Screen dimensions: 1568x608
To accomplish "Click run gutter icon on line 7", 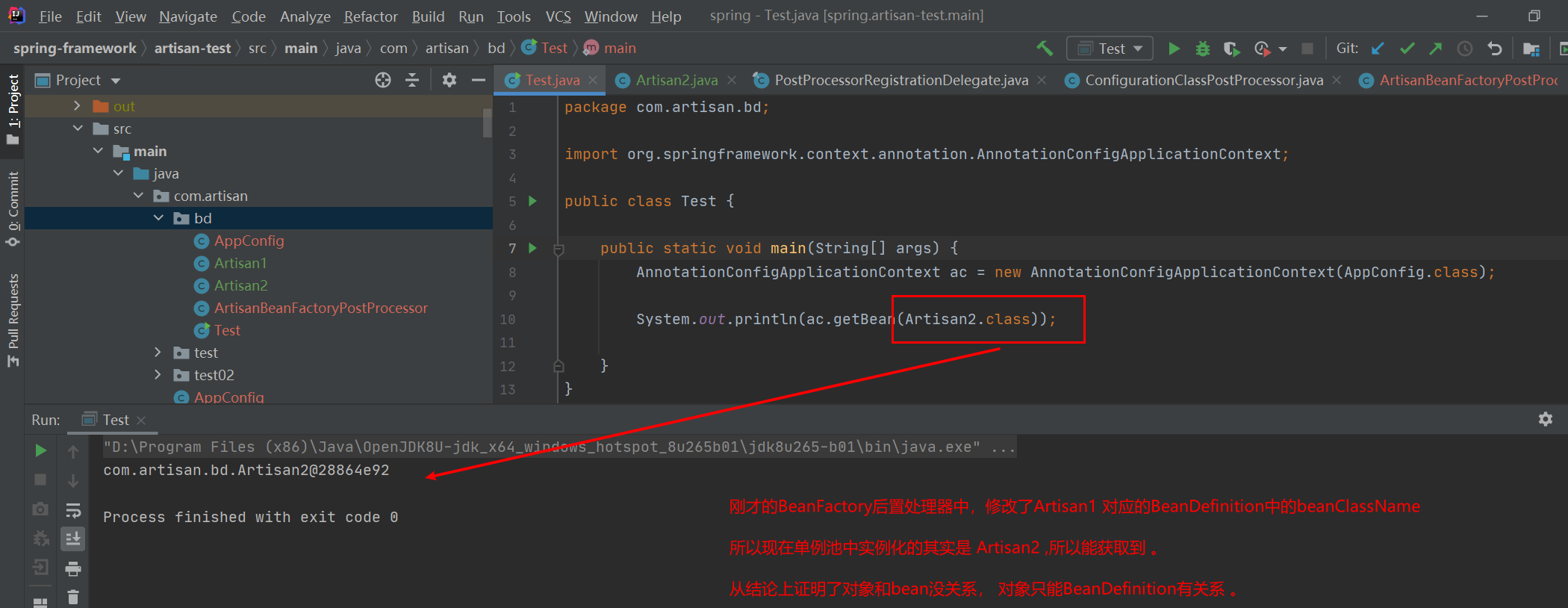I will 532,248.
